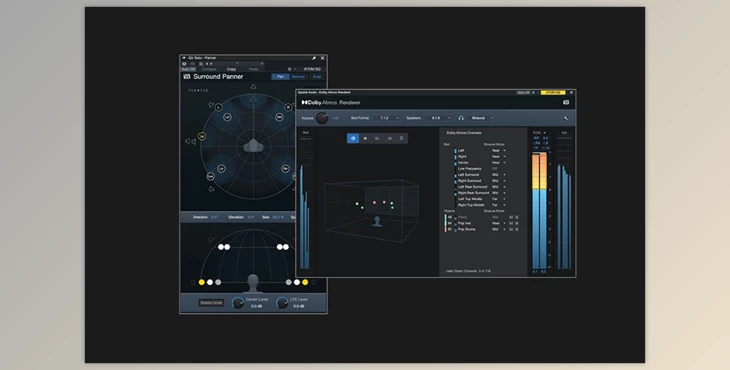Switch to the Balance mode tab
The height and width of the screenshot is (370, 730).
[298, 77]
